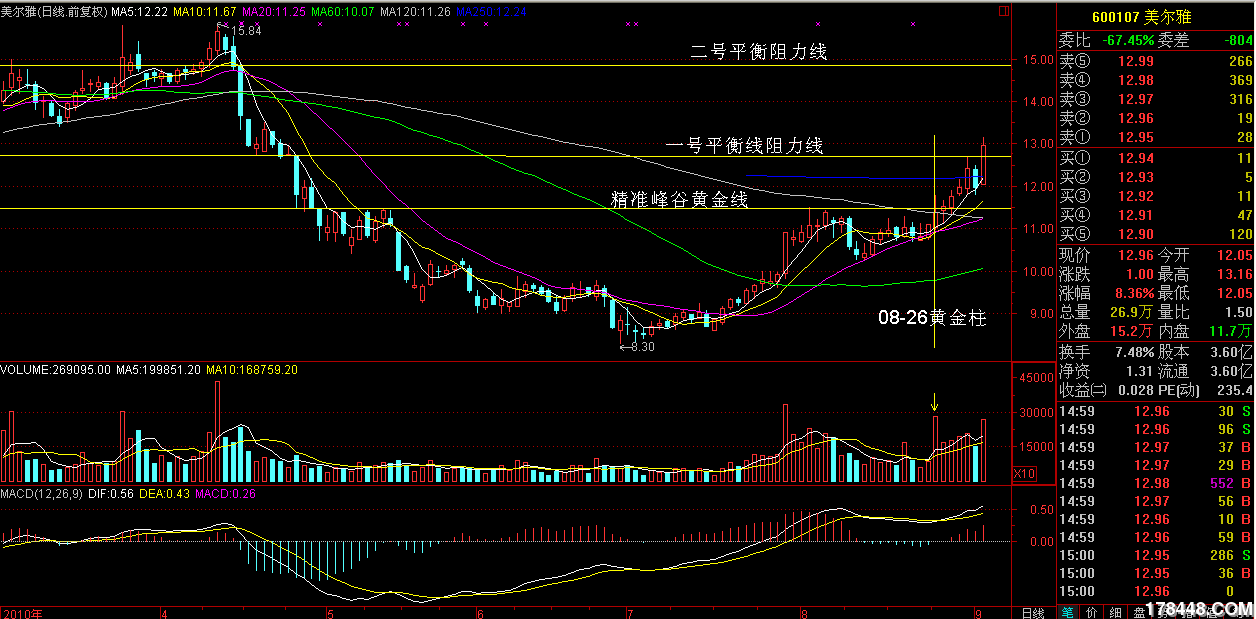The height and width of the screenshot is (619, 1256).
Task: Select the 买① 12.94 bid row
Action: tap(1156, 158)
